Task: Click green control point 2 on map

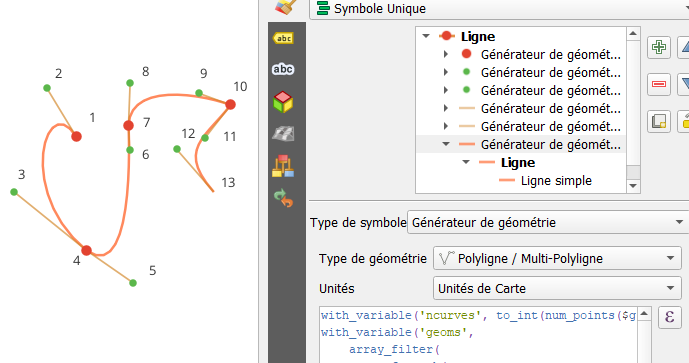Action: [x=47, y=88]
